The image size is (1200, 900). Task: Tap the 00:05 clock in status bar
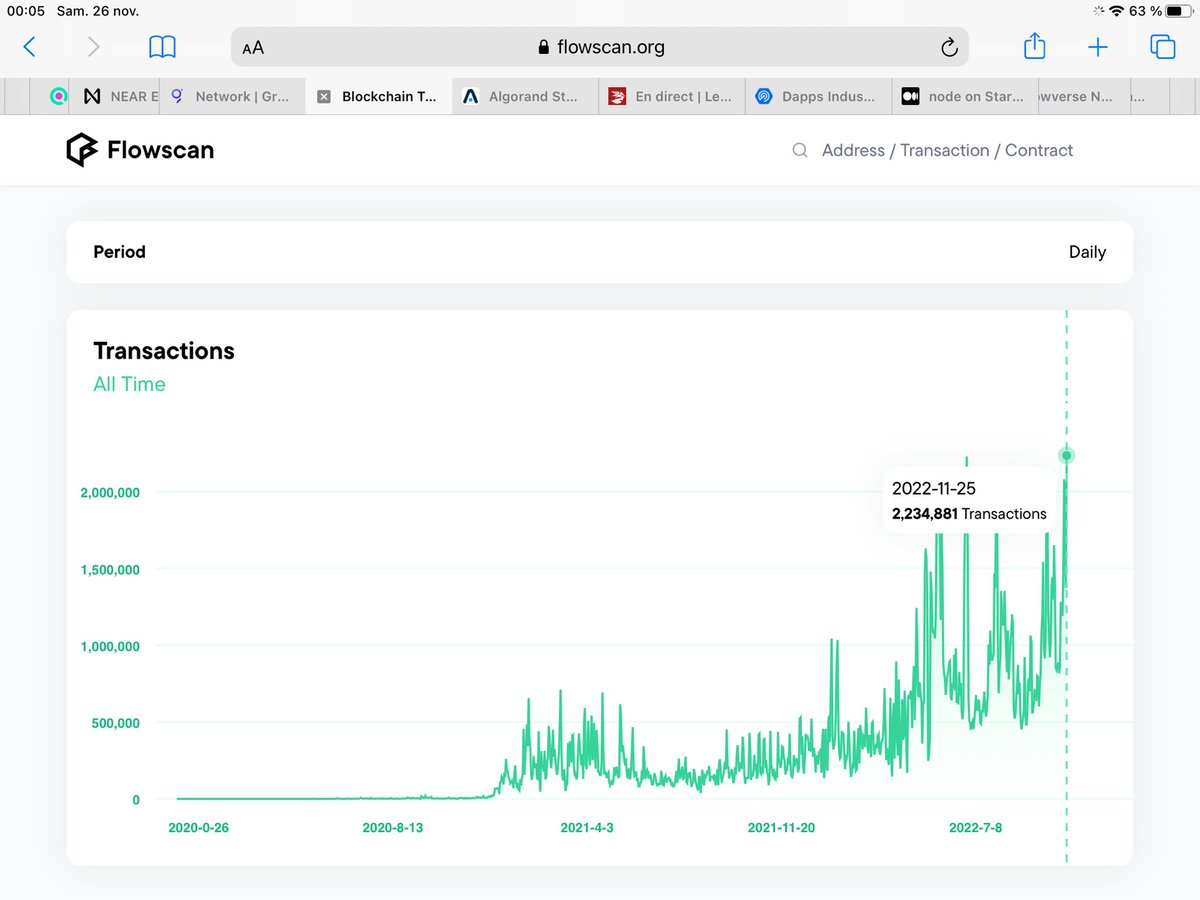(26, 11)
